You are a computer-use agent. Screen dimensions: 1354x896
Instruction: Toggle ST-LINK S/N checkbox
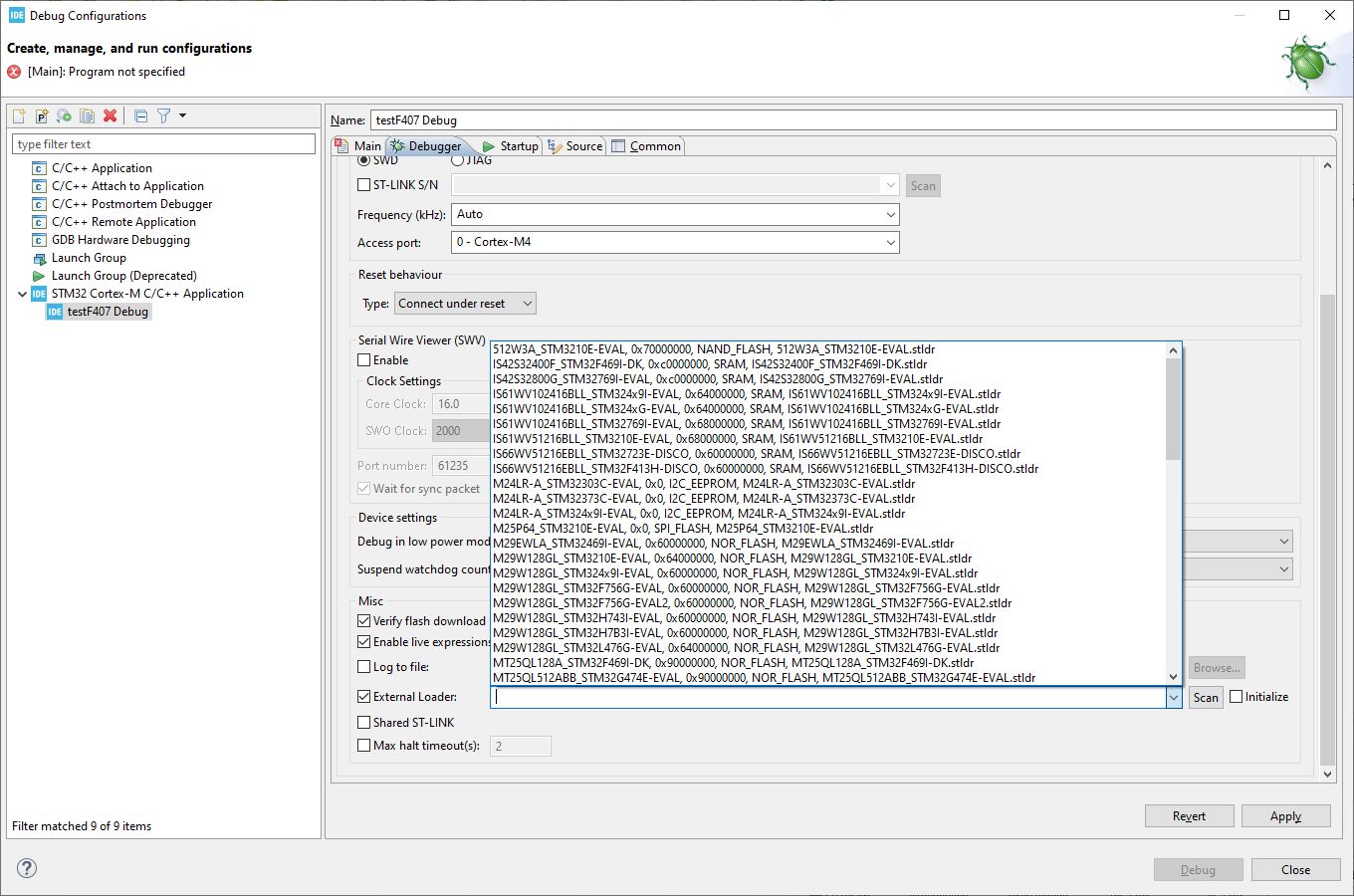363,184
